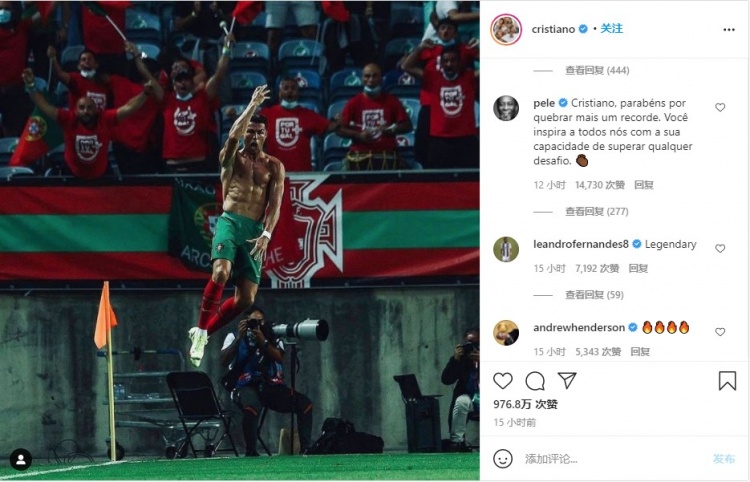The image size is (750, 482).
Task: Like the post with the heart icon
Action: coord(503,381)
